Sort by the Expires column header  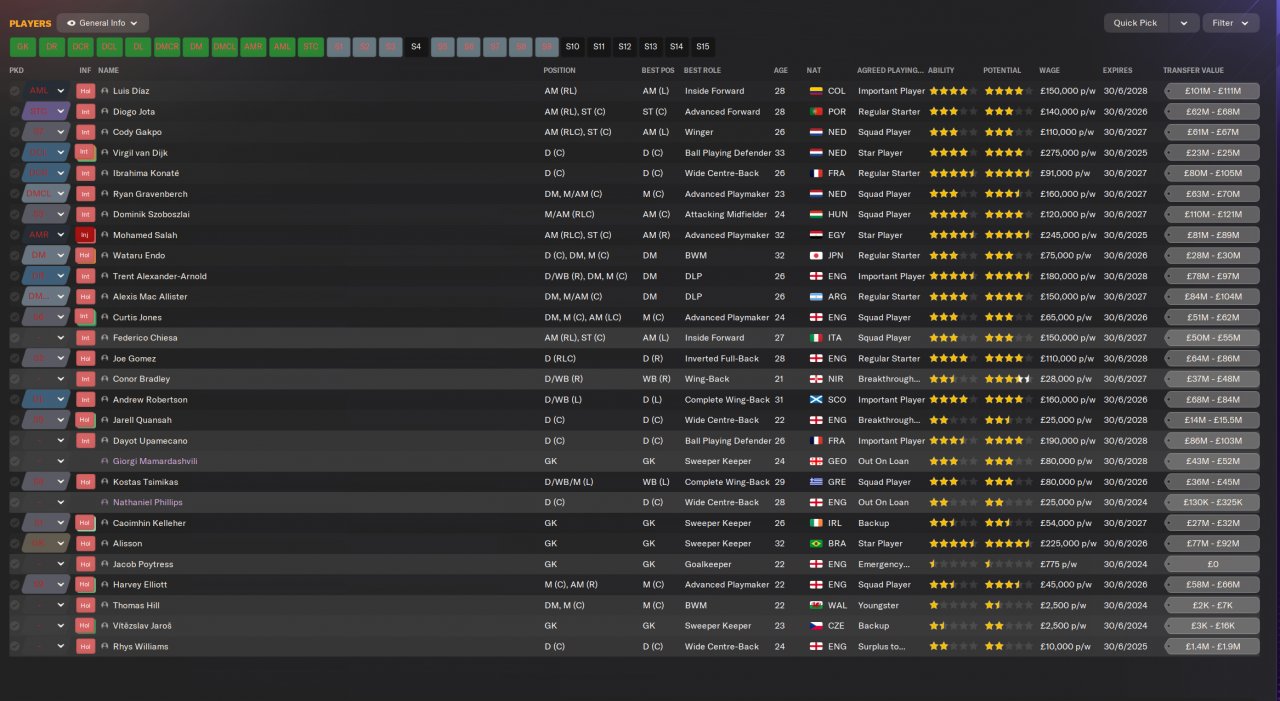click(x=1118, y=71)
